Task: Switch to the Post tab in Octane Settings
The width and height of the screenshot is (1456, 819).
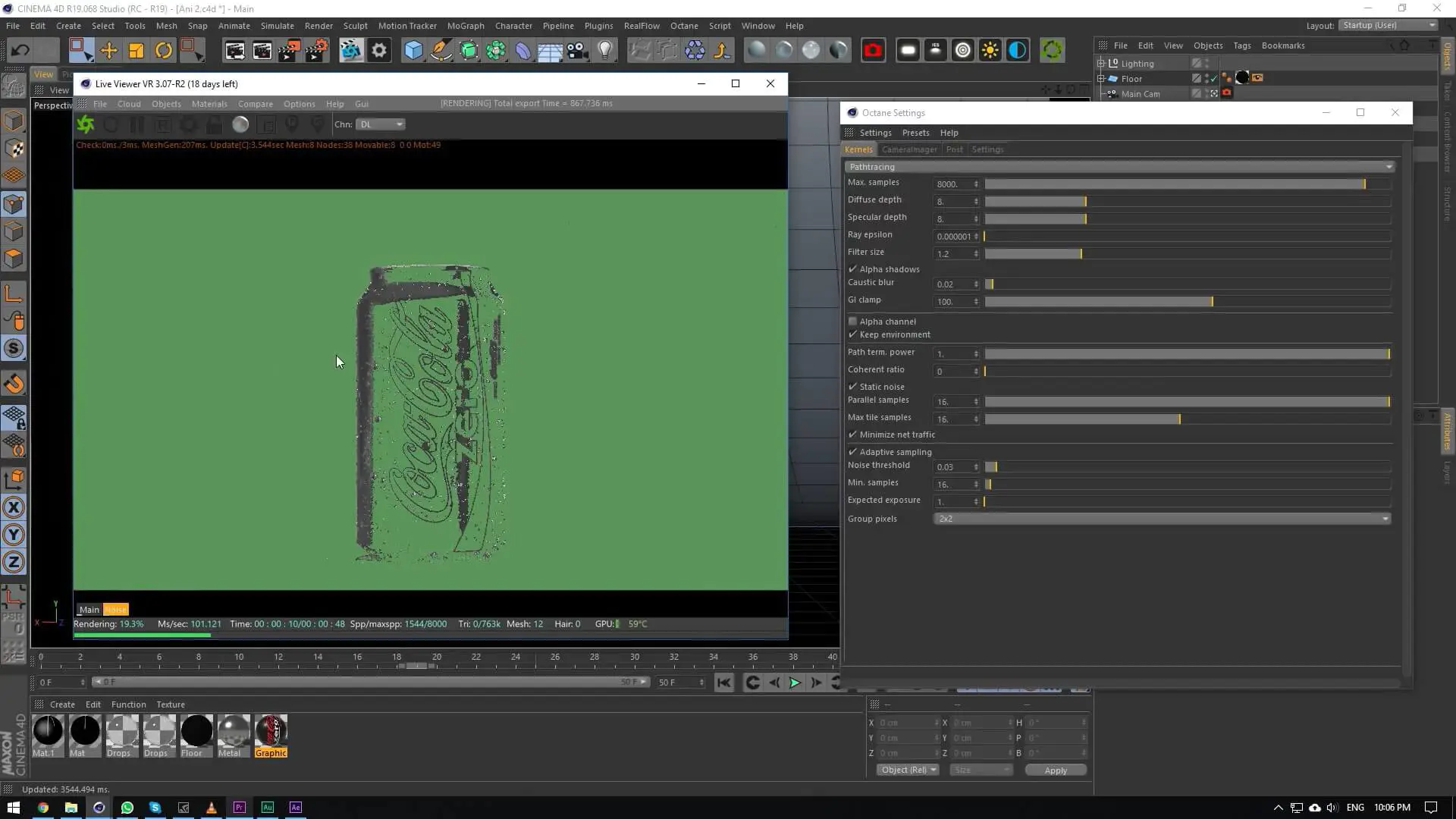Action: click(x=954, y=149)
